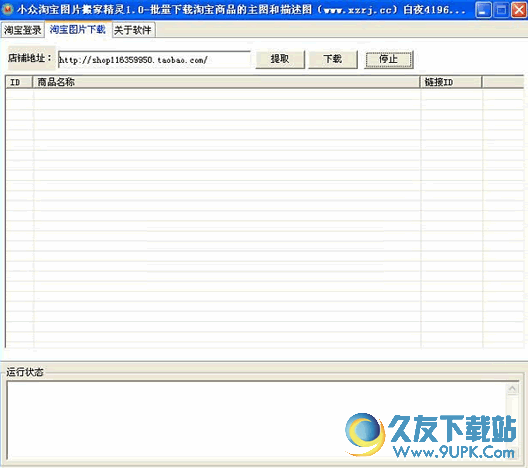The width and height of the screenshot is (528, 468).
Task: Click the 下载 button
Action: [333, 60]
